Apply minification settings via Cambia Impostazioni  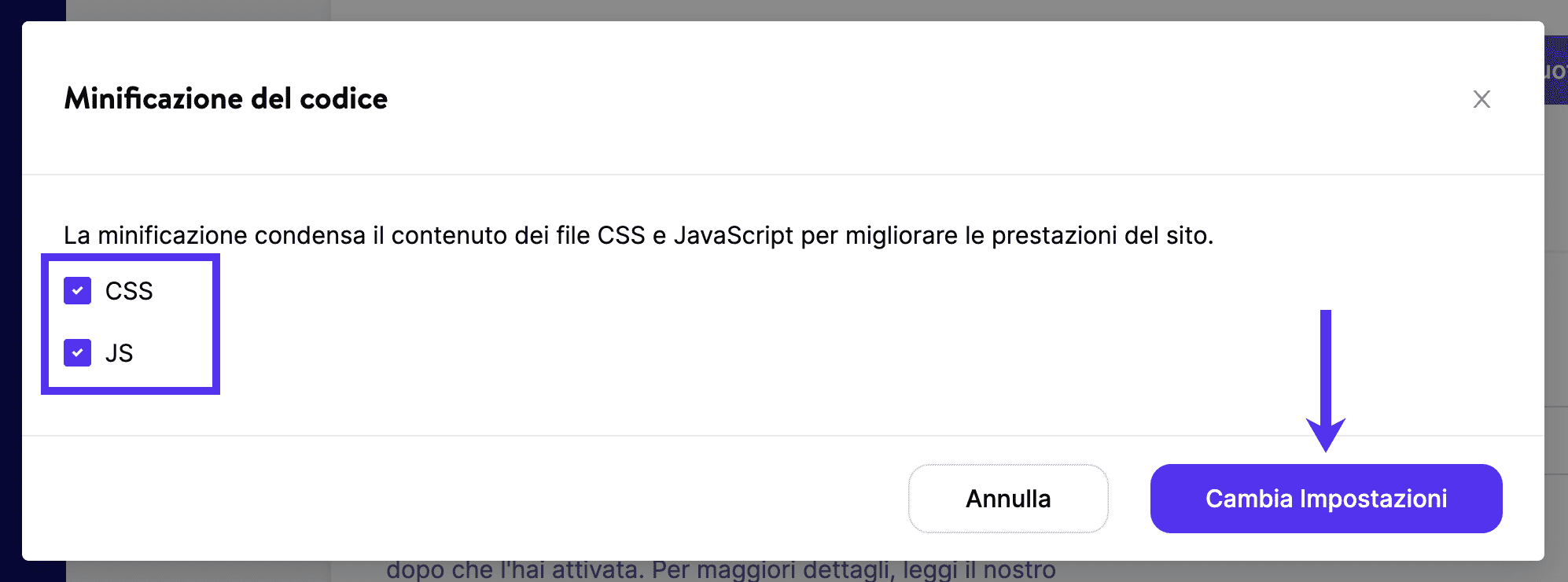pyautogui.click(x=1326, y=499)
